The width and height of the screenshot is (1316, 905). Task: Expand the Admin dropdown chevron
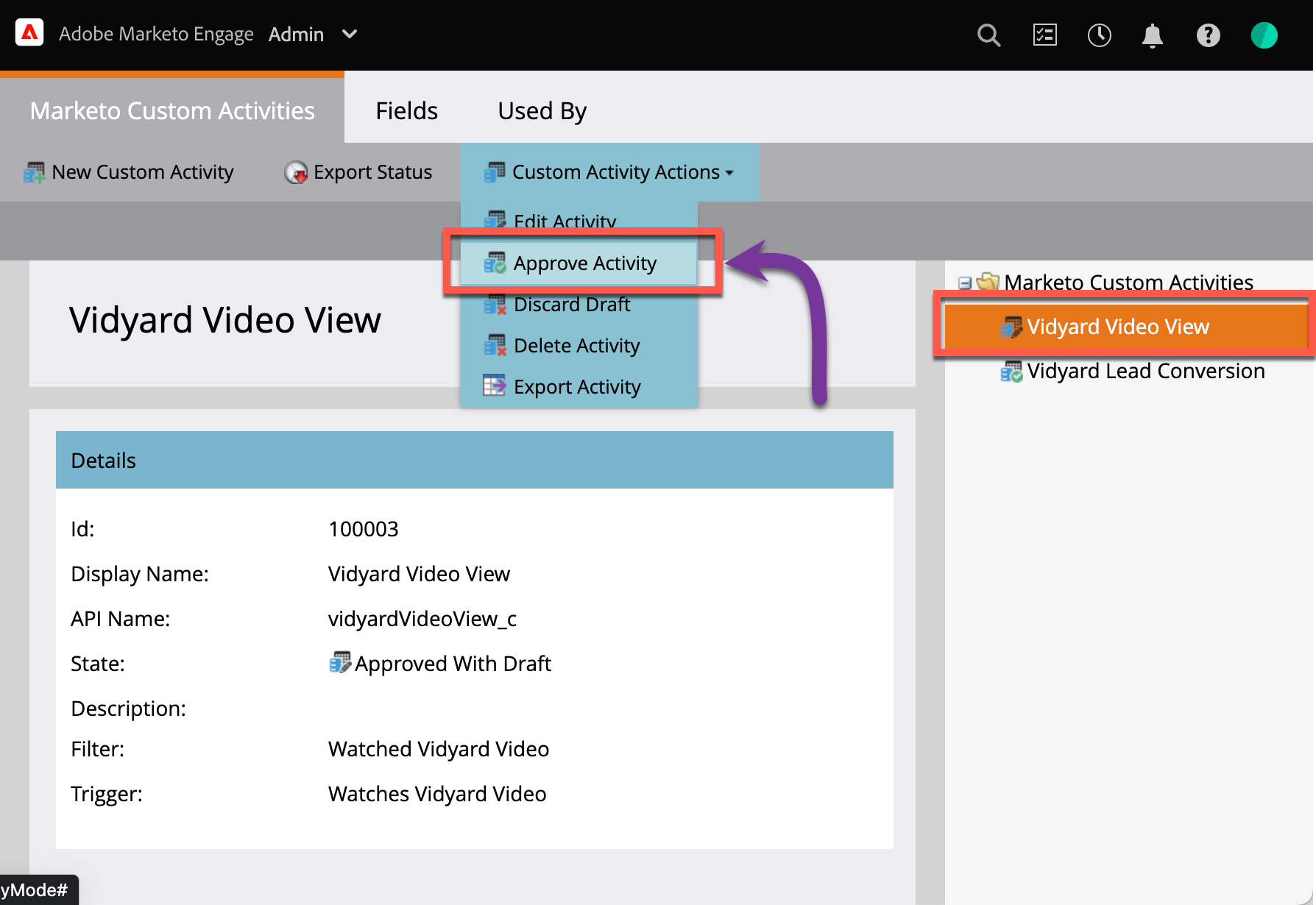(x=350, y=35)
